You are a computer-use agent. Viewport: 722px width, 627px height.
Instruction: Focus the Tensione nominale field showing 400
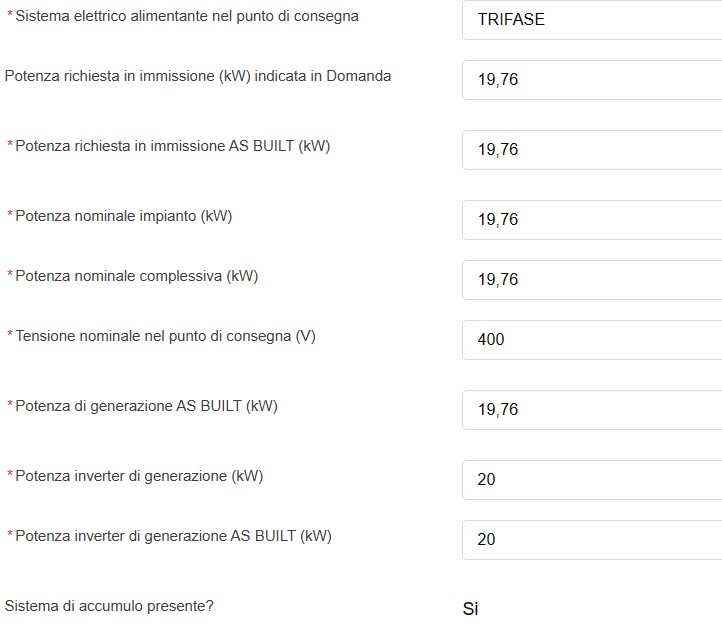click(x=591, y=340)
